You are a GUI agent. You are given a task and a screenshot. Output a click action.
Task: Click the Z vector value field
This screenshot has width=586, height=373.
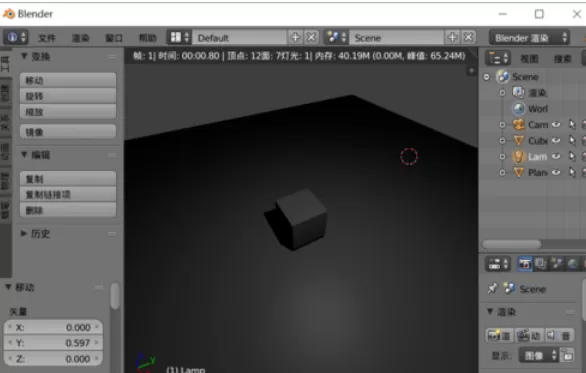click(x=53, y=359)
